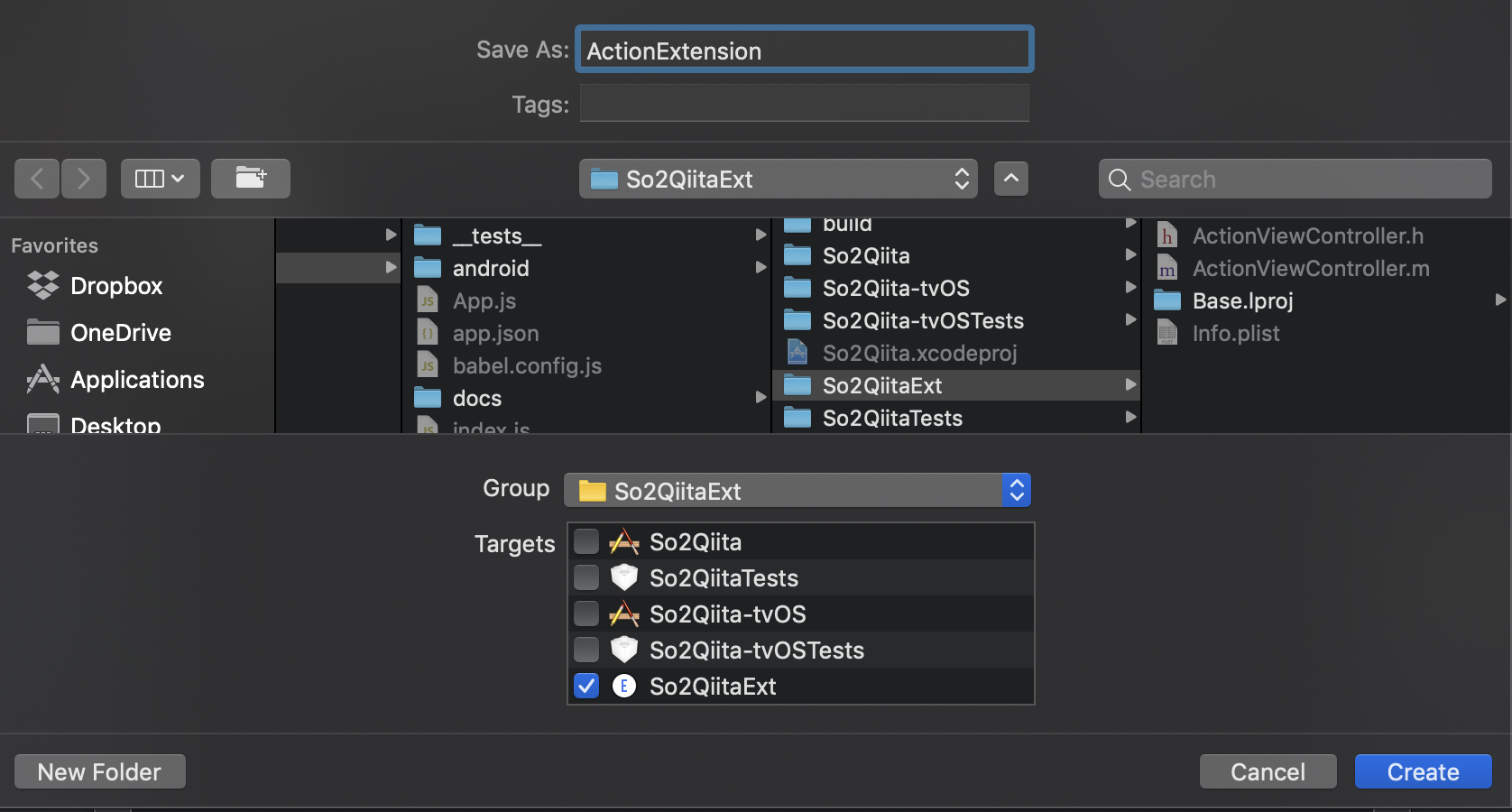Open the Group dropdown
The width and height of the screenshot is (1512, 812).
click(x=1017, y=490)
